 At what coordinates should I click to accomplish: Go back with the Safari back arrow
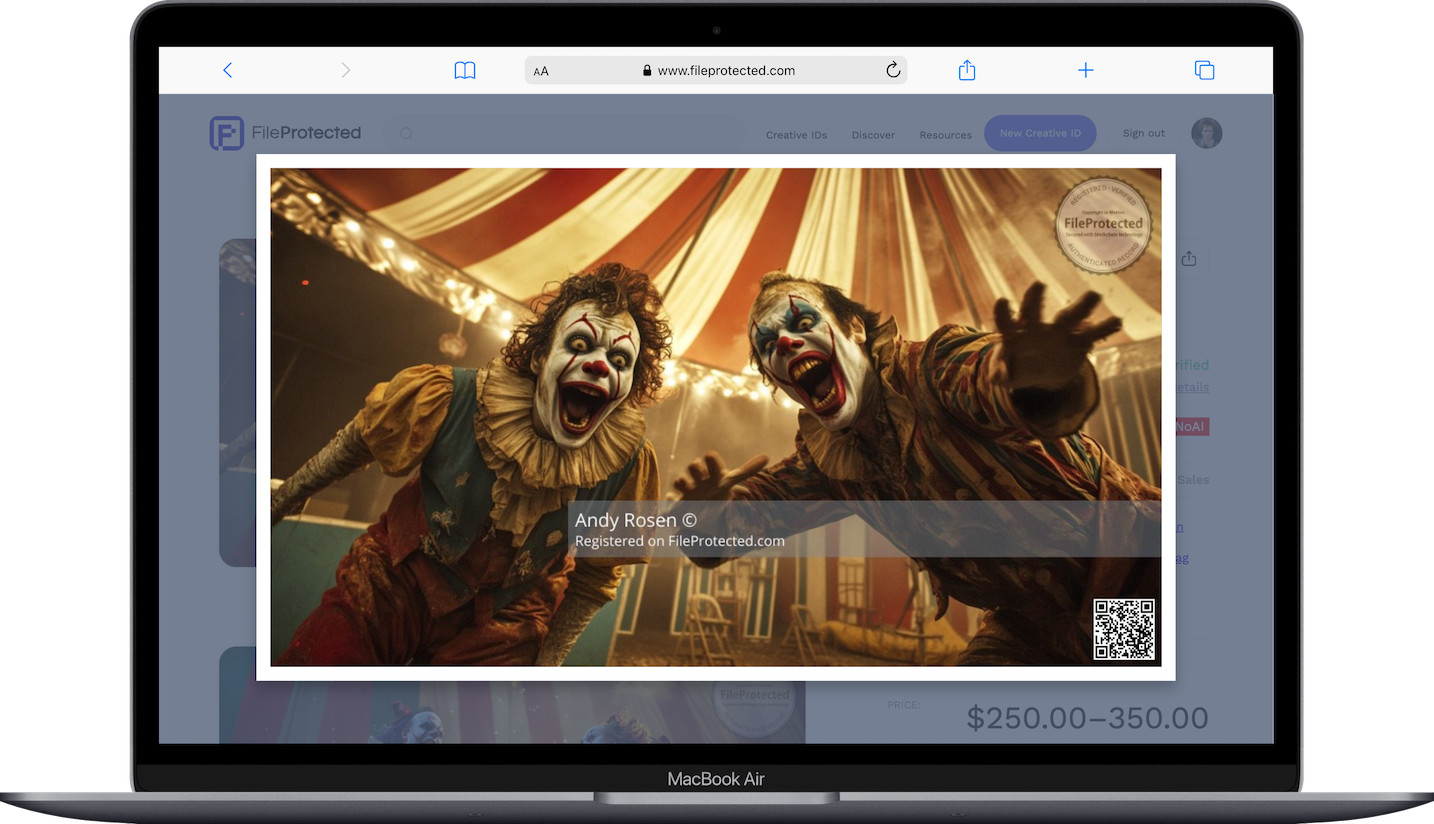point(227,70)
